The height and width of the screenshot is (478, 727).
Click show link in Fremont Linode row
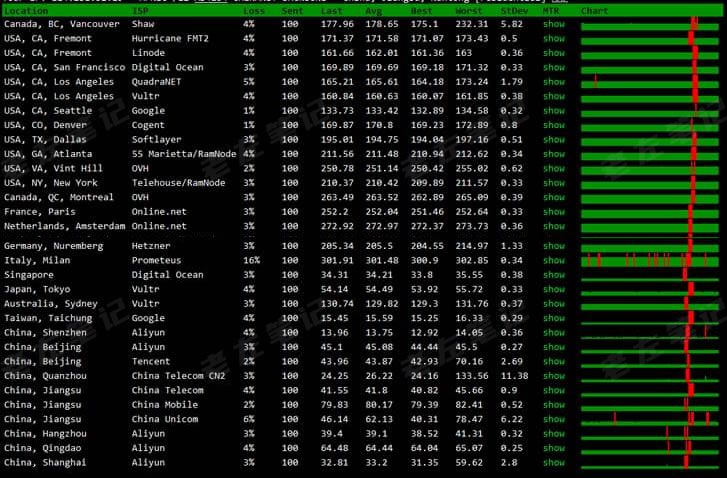(x=553, y=52)
